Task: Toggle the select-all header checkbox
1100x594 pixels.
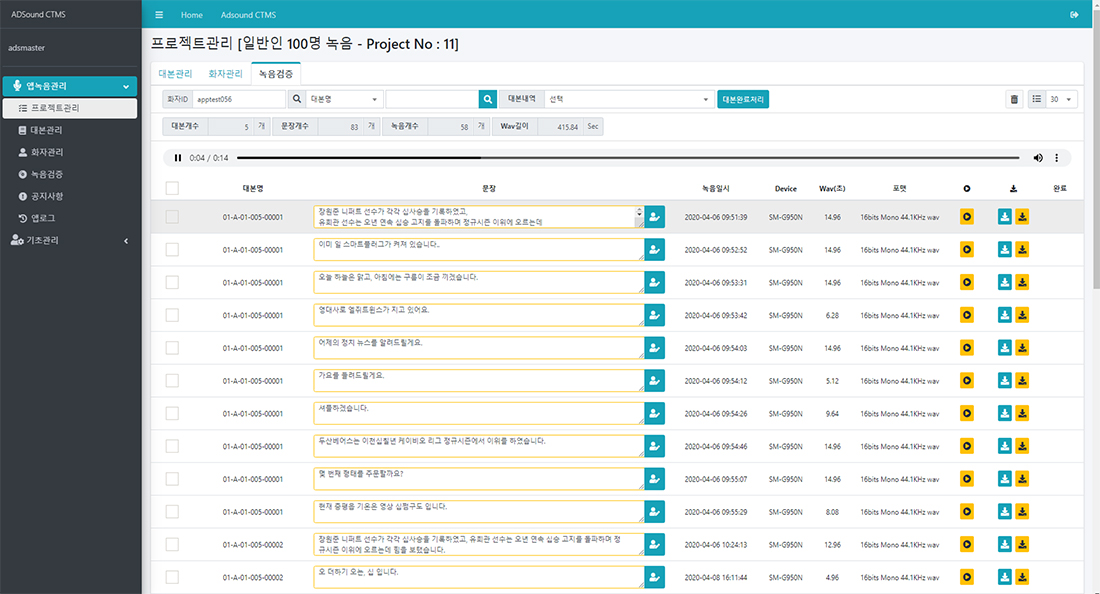Action: [x=172, y=188]
